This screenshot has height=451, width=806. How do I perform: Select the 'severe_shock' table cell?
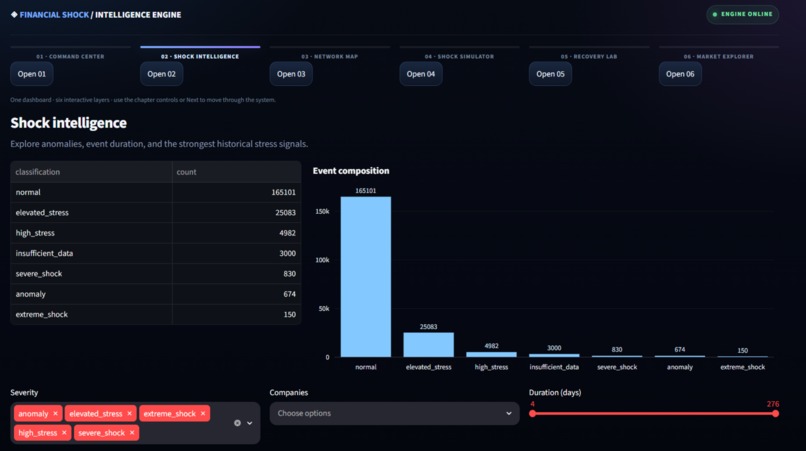point(91,274)
